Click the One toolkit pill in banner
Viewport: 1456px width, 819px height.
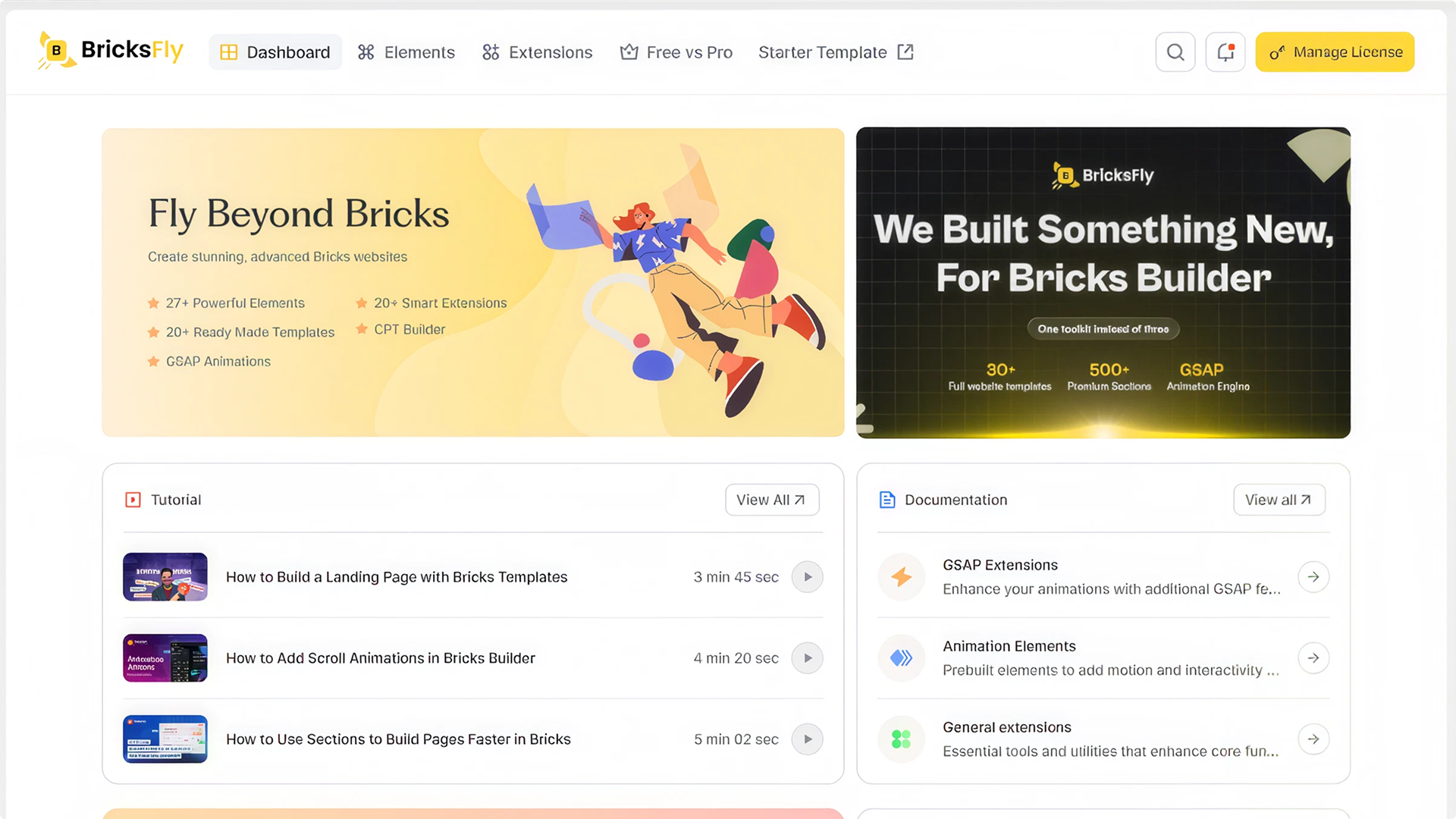1103,329
